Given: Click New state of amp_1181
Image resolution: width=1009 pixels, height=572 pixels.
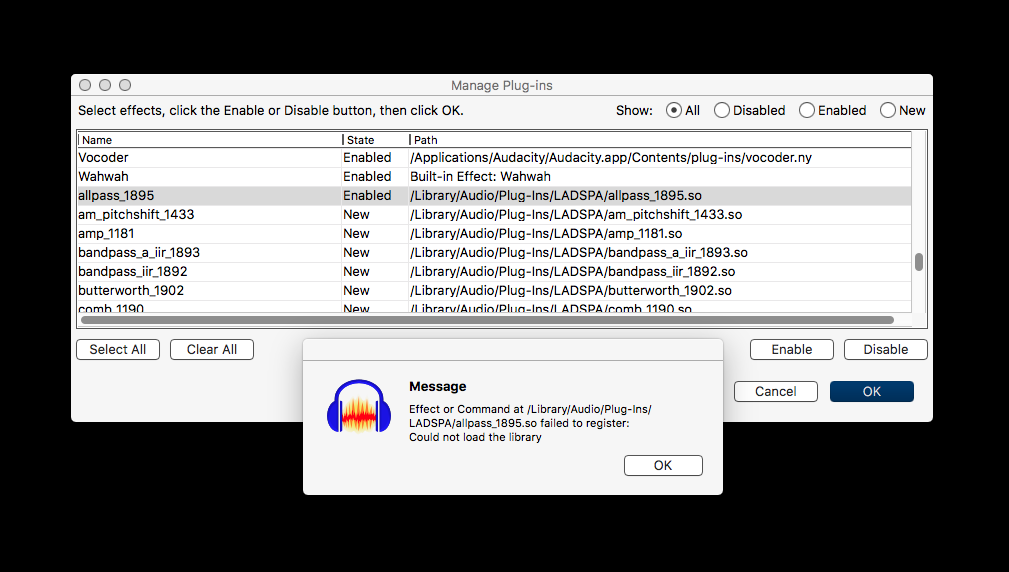Looking at the screenshot, I should (356, 234).
